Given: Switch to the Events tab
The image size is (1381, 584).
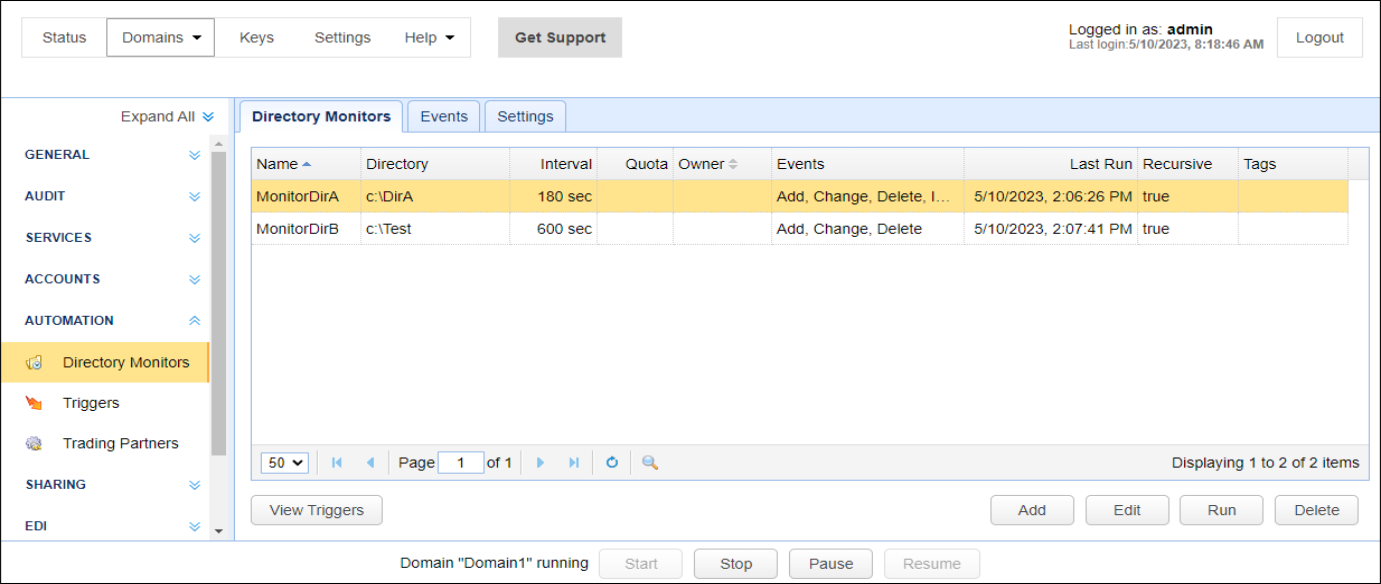Looking at the screenshot, I should [x=444, y=117].
